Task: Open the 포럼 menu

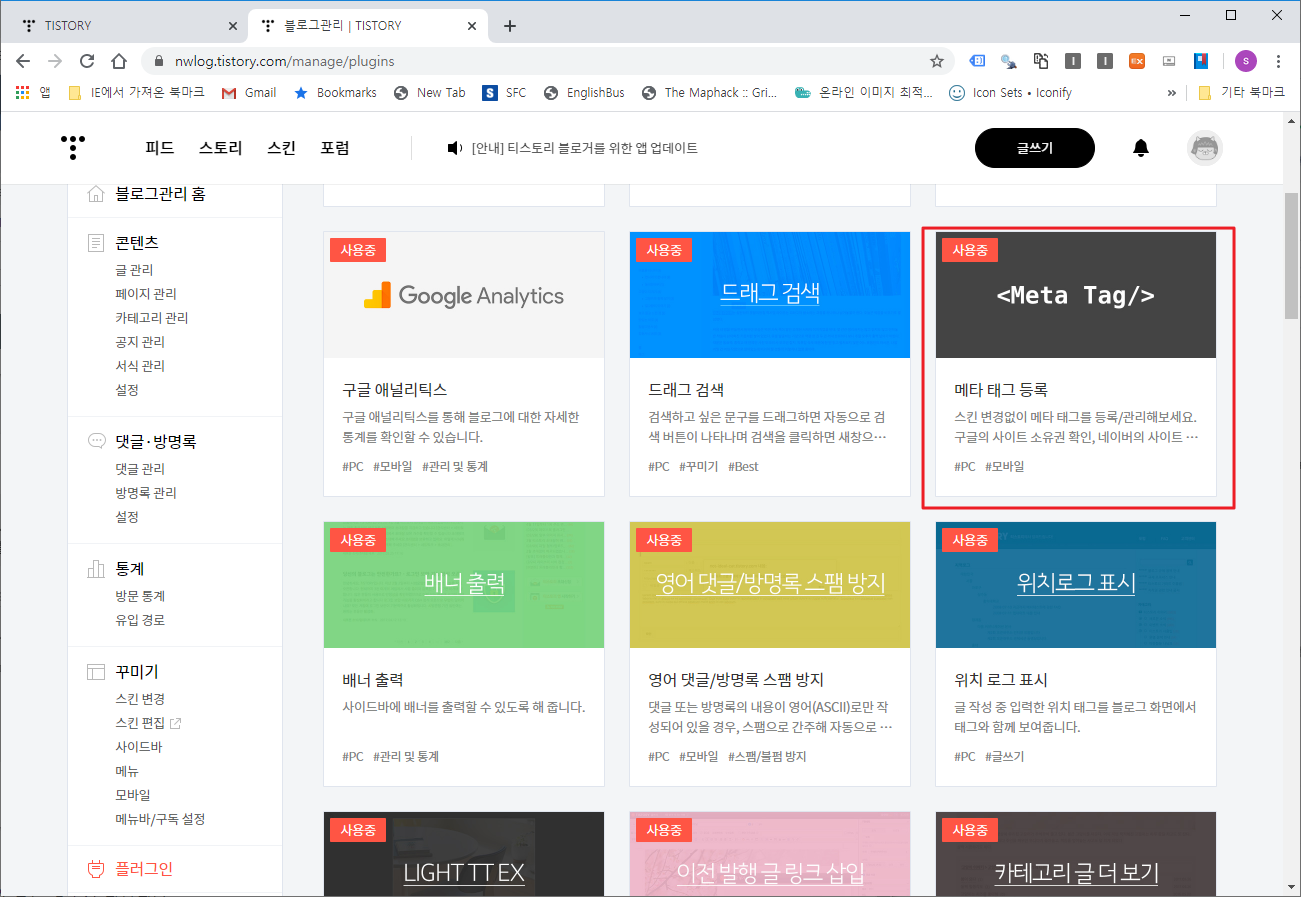Action: pyautogui.click(x=335, y=148)
